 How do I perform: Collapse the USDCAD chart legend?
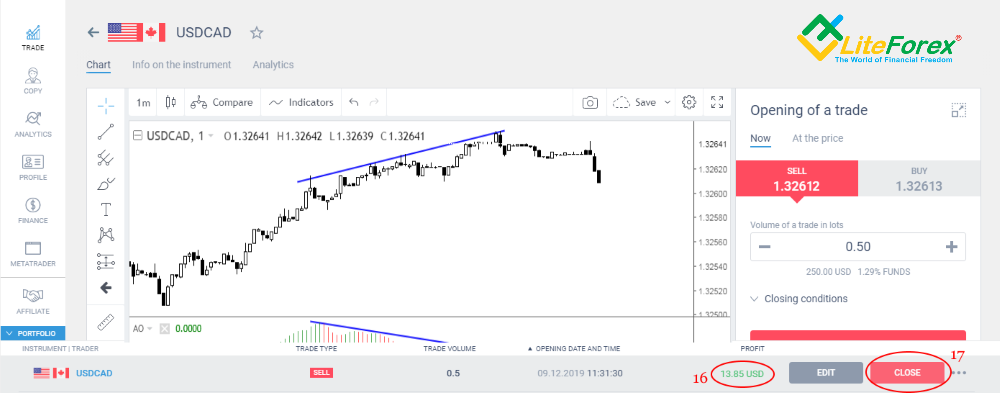[137, 135]
